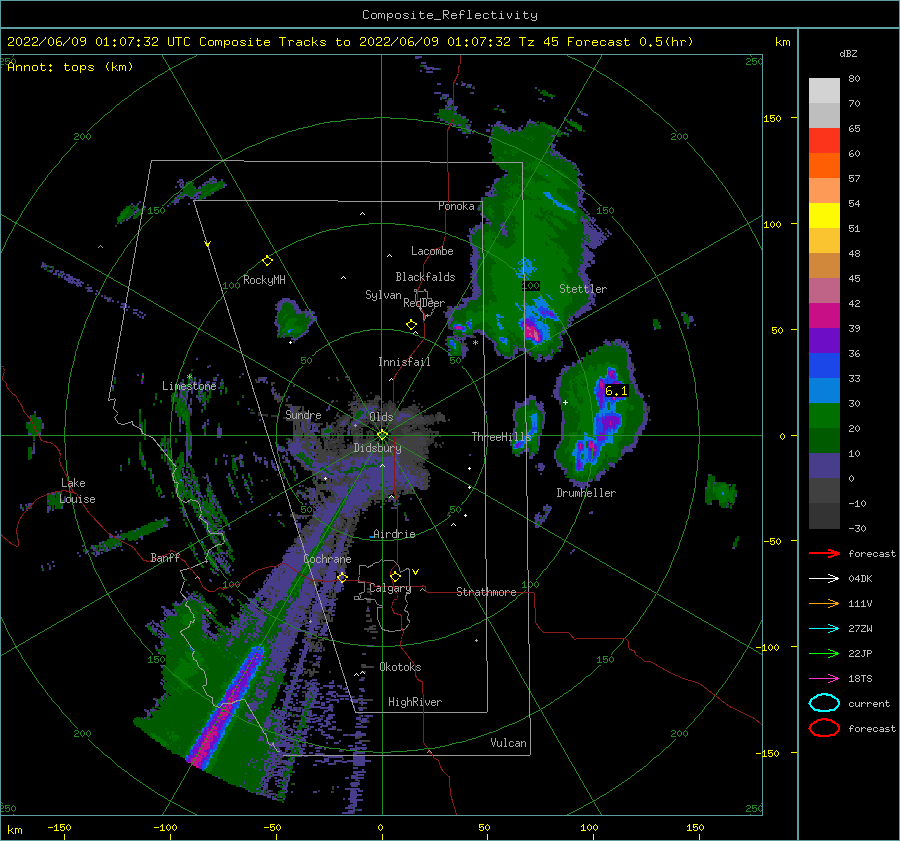Click yellow radar-site diamond at Olds
The image size is (900, 841).
382,435
